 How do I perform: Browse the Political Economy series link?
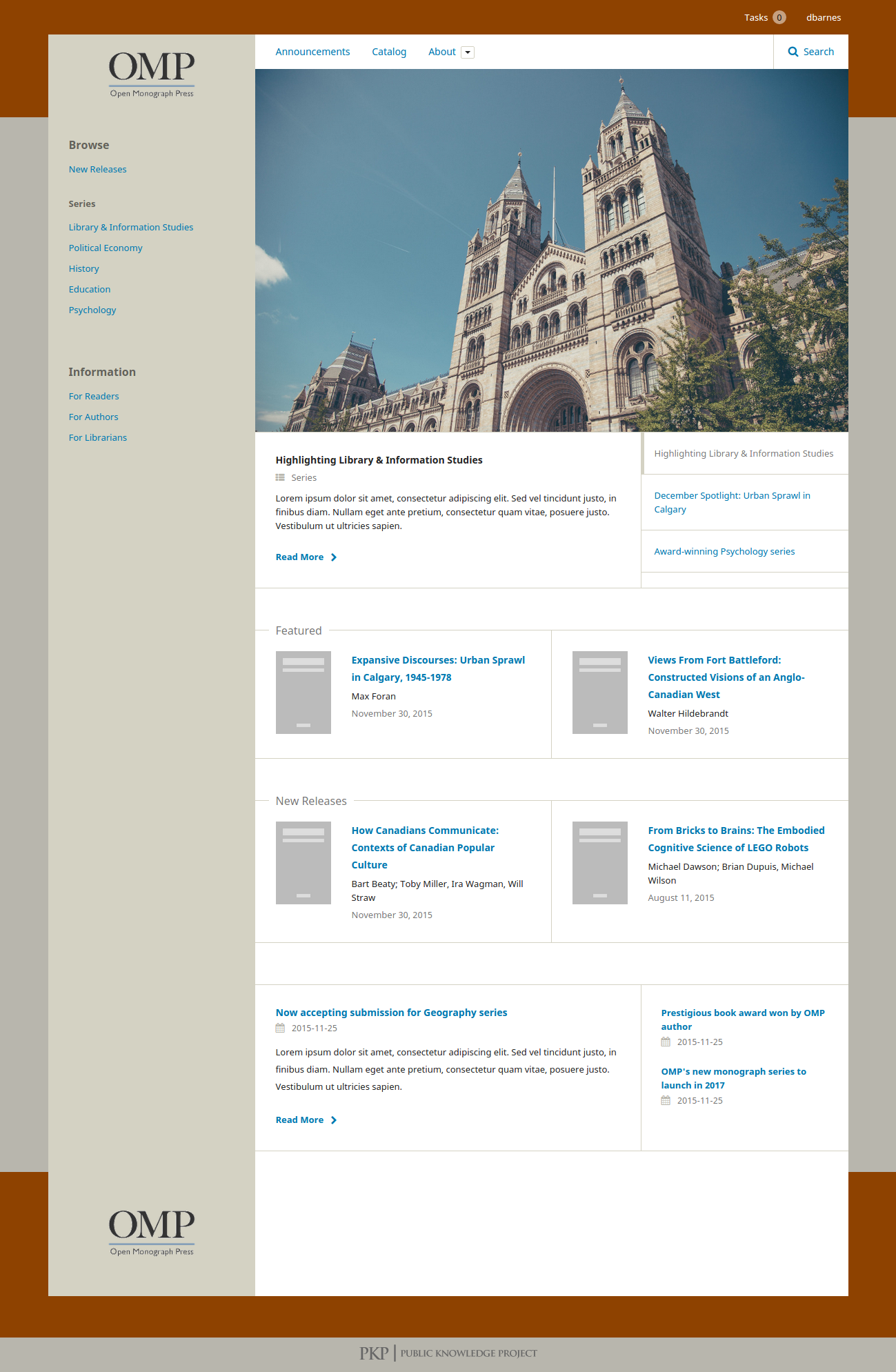pos(106,248)
